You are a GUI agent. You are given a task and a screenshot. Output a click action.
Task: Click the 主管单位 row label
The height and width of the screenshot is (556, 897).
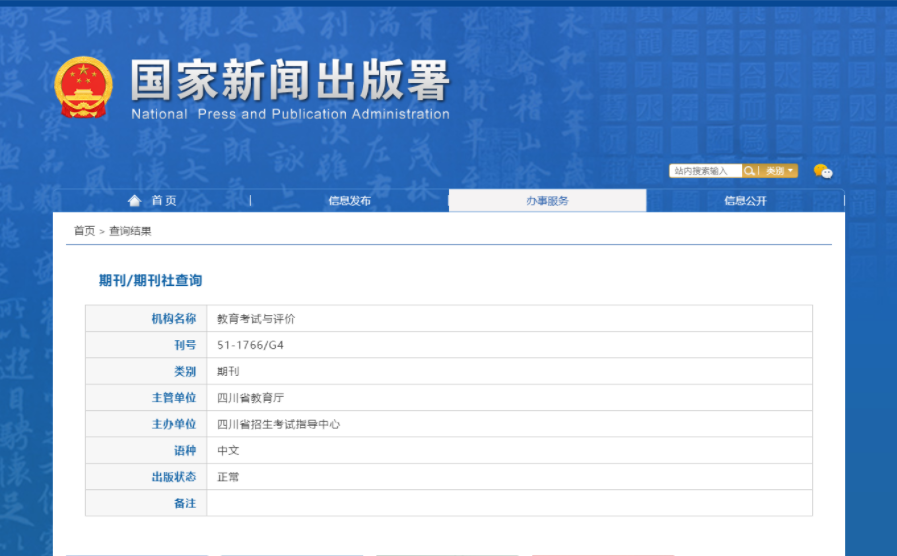click(174, 398)
